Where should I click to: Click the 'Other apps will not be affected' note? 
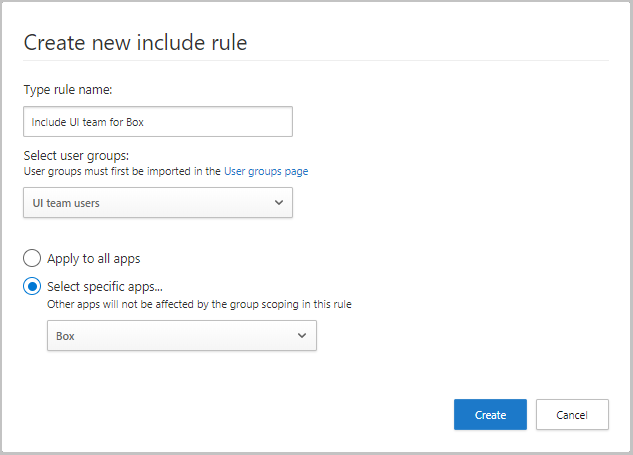(199, 304)
